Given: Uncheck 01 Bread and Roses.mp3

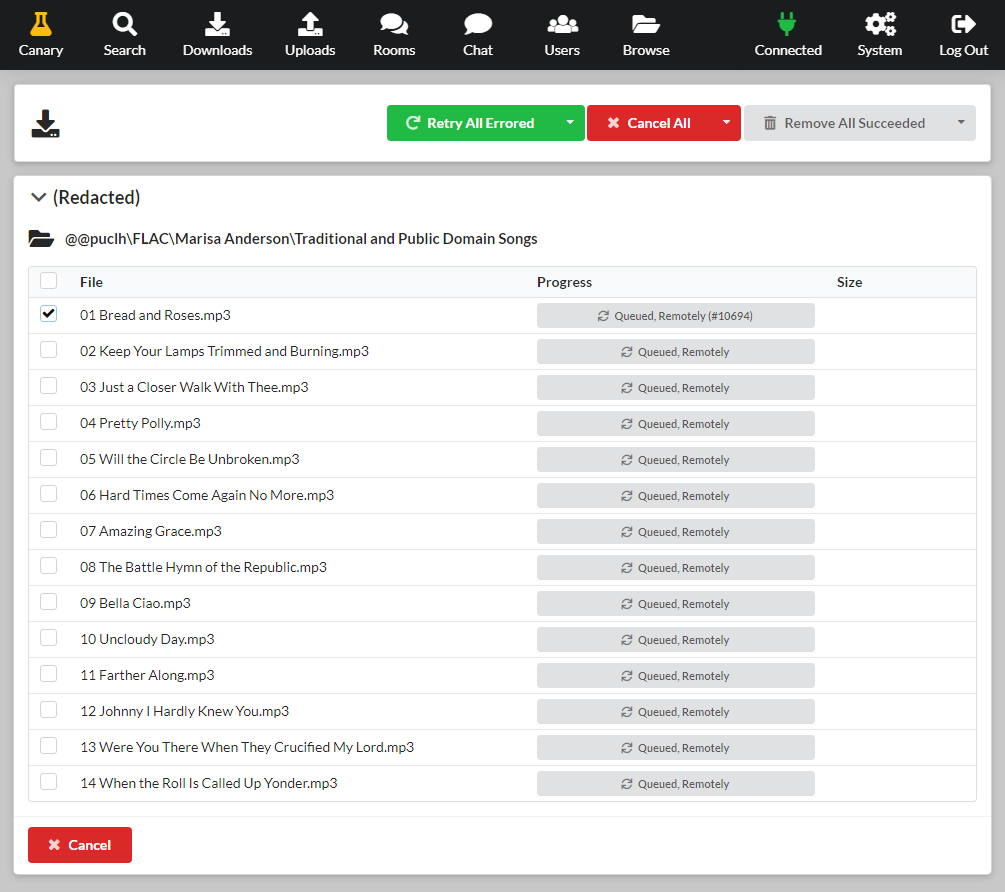Looking at the screenshot, I should coord(48,313).
